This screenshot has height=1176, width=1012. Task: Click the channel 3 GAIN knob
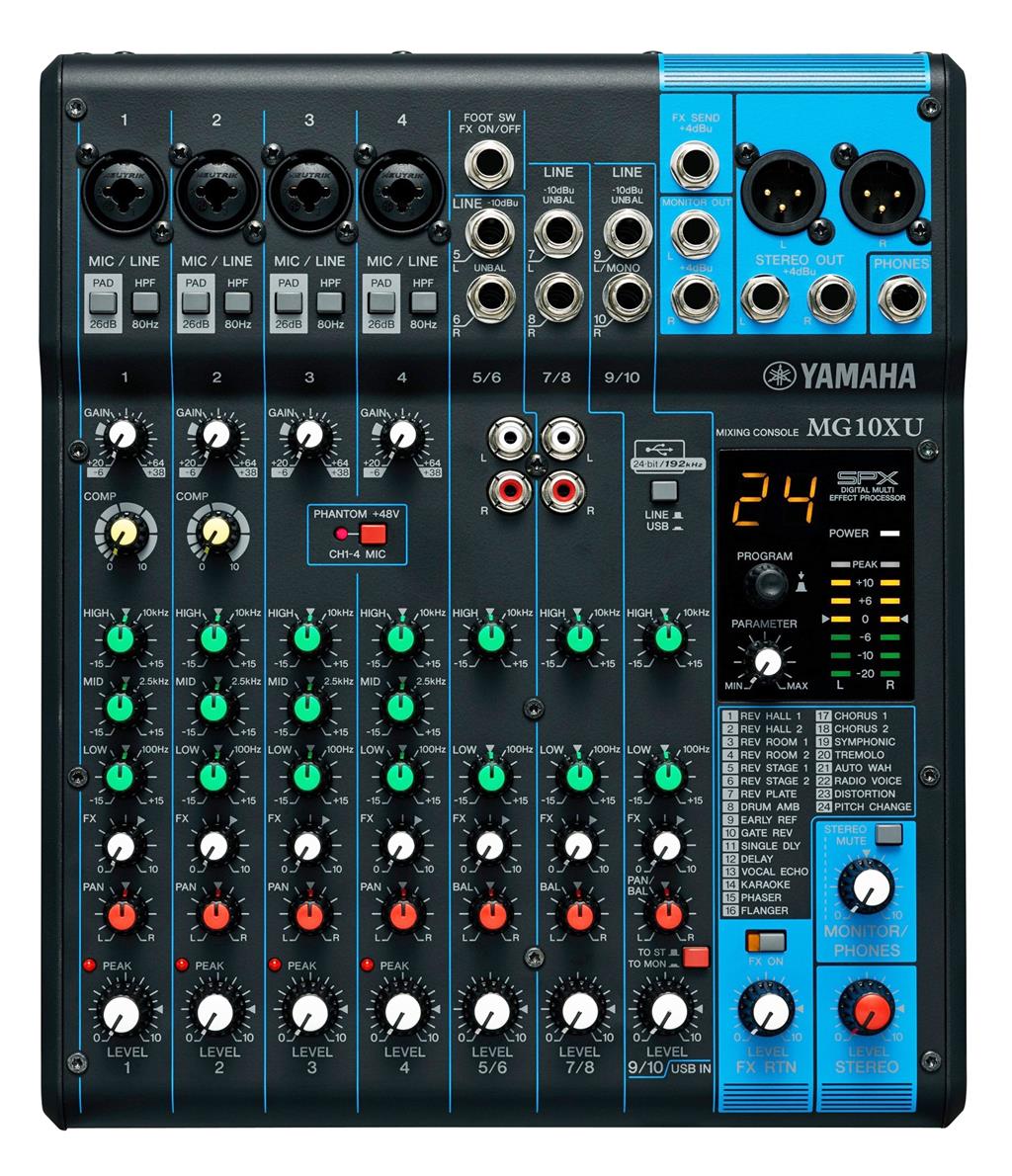308,434
